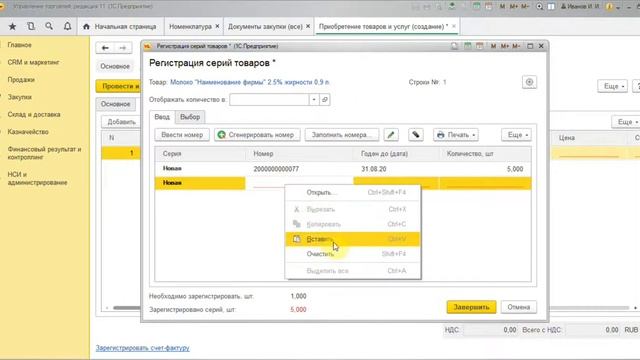
Task: Switch to the Выбор tab
Action: pyautogui.click(x=190, y=117)
